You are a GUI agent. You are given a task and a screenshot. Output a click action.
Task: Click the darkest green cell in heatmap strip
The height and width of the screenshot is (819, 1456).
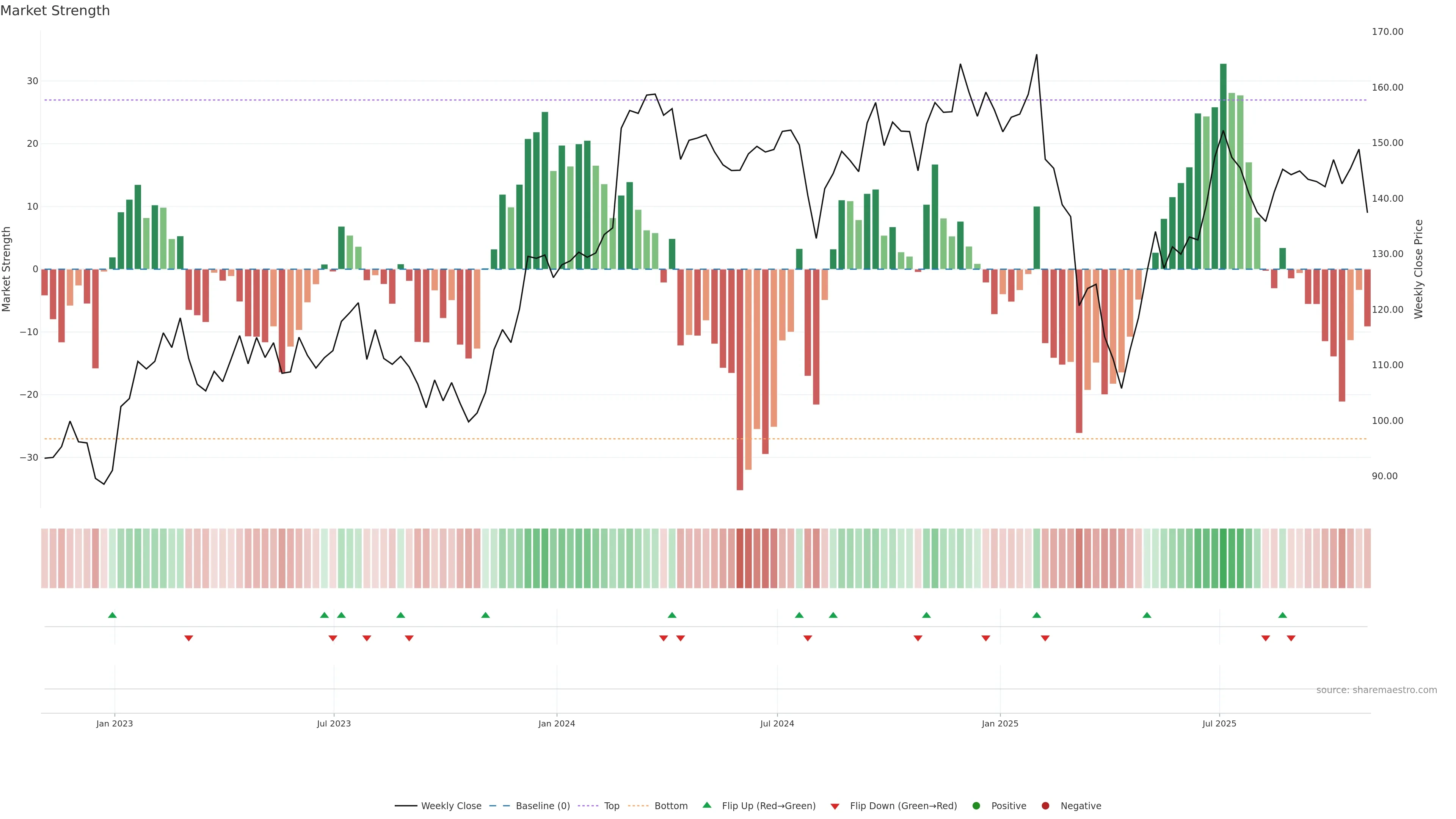click(x=1223, y=559)
